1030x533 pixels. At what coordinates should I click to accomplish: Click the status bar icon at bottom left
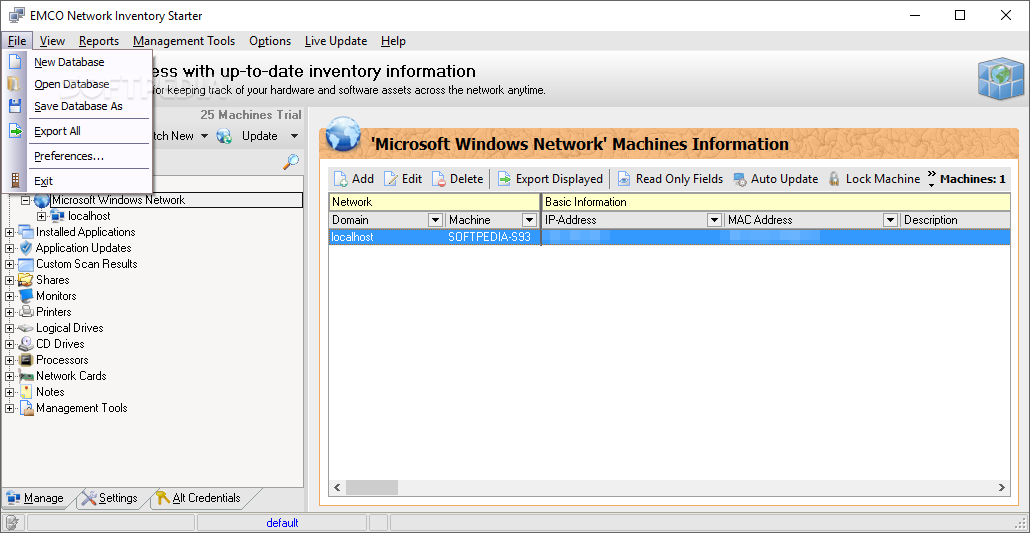(11, 523)
